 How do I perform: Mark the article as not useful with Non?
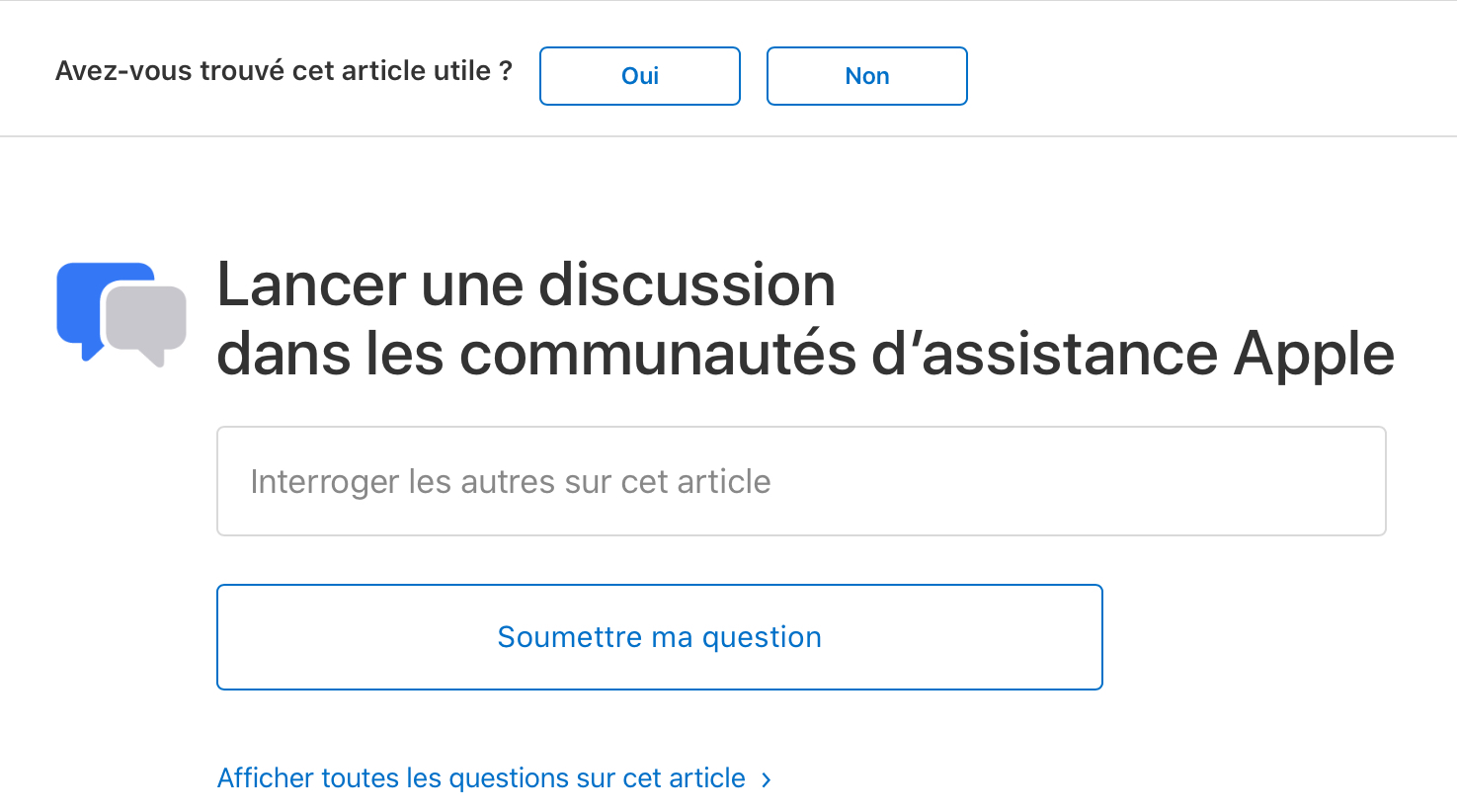(867, 76)
